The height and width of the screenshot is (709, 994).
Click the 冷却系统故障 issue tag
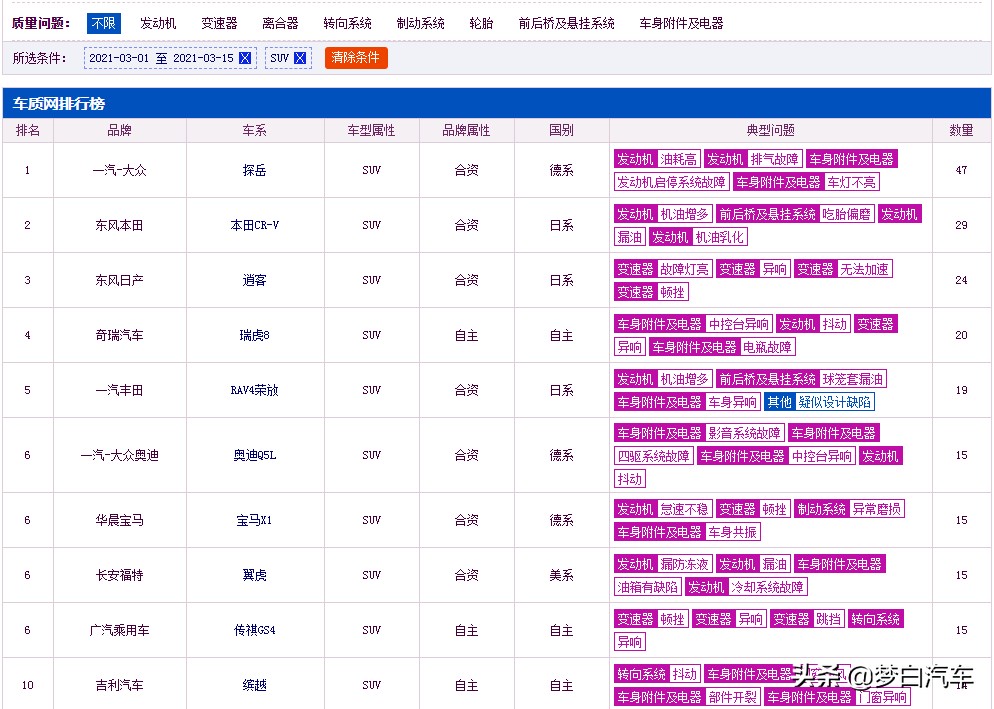(x=768, y=587)
